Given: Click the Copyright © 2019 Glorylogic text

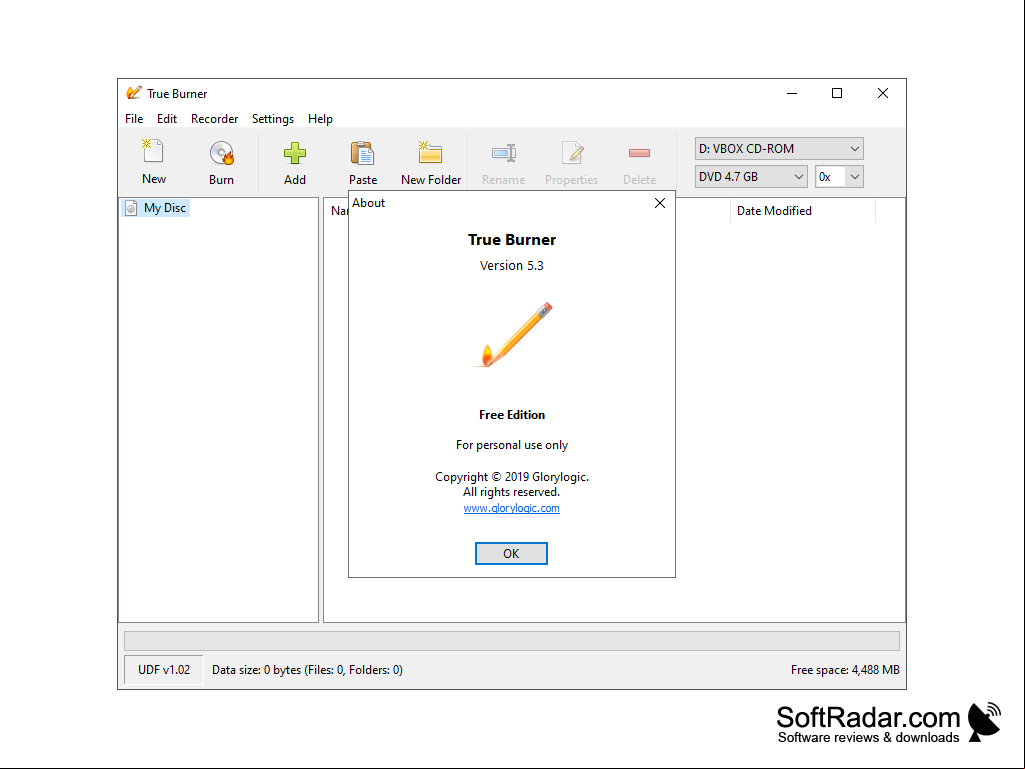Looking at the screenshot, I should (x=512, y=477).
